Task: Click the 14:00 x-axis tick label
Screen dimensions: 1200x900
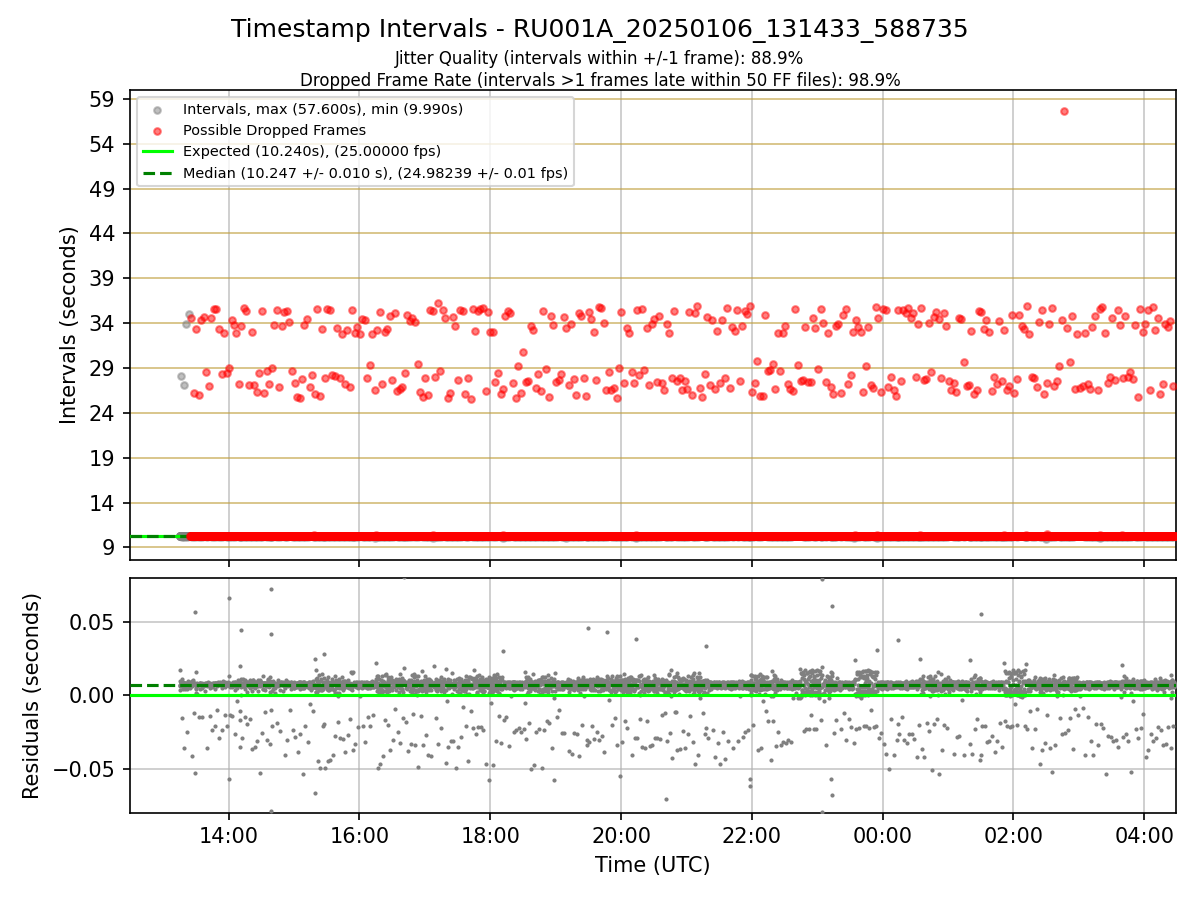Action: click(228, 834)
